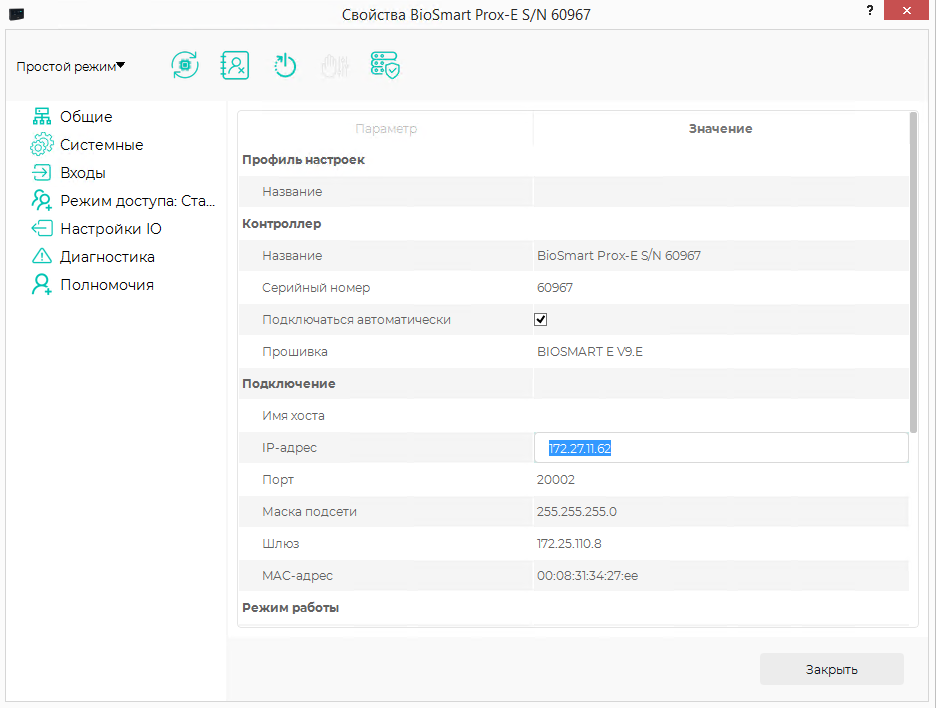936x708 pixels.
Task: Click the Диагностика warning triangle icon
Action: click(x=42, y=257)
